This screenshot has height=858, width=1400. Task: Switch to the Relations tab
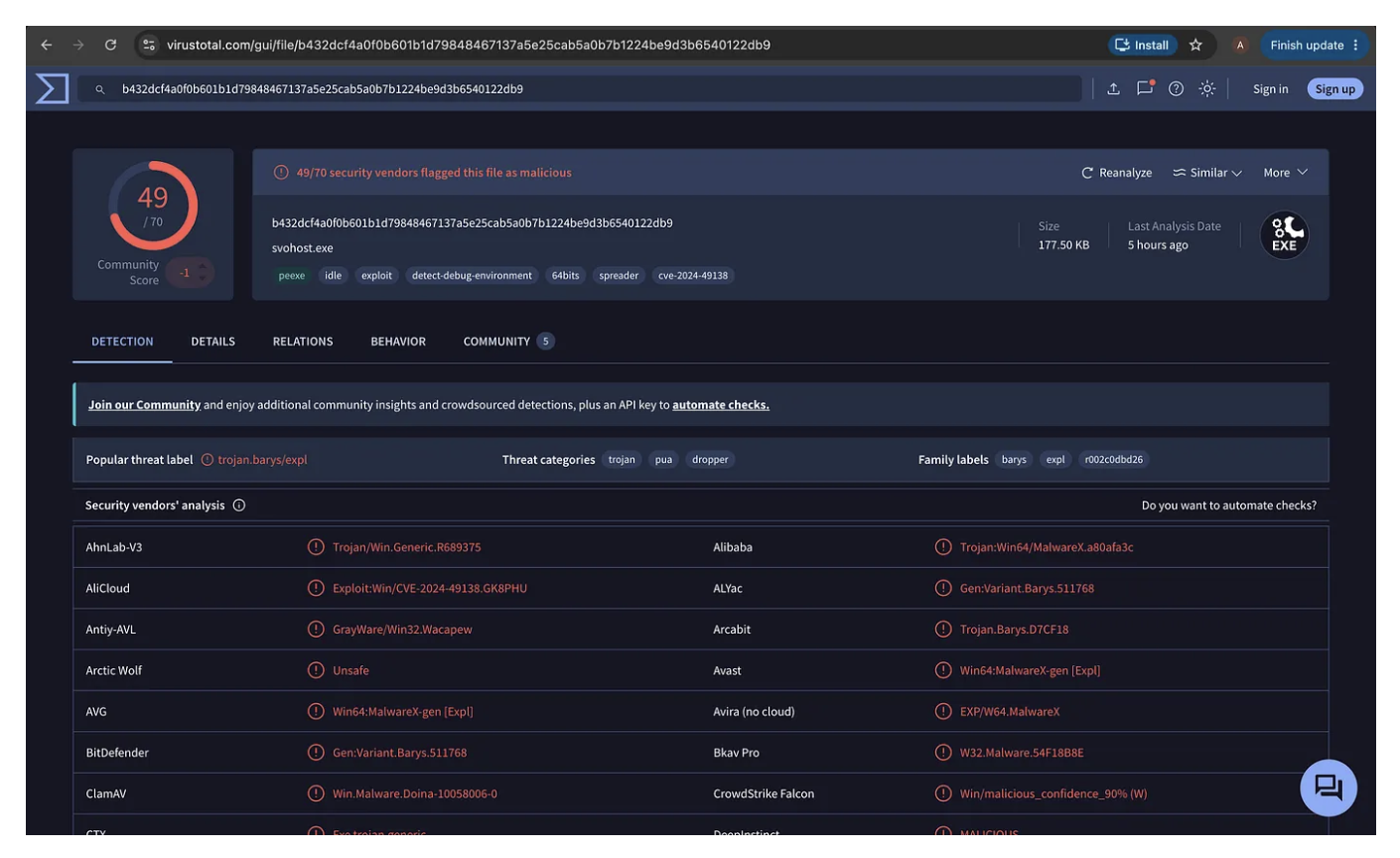tap(303, 342)
